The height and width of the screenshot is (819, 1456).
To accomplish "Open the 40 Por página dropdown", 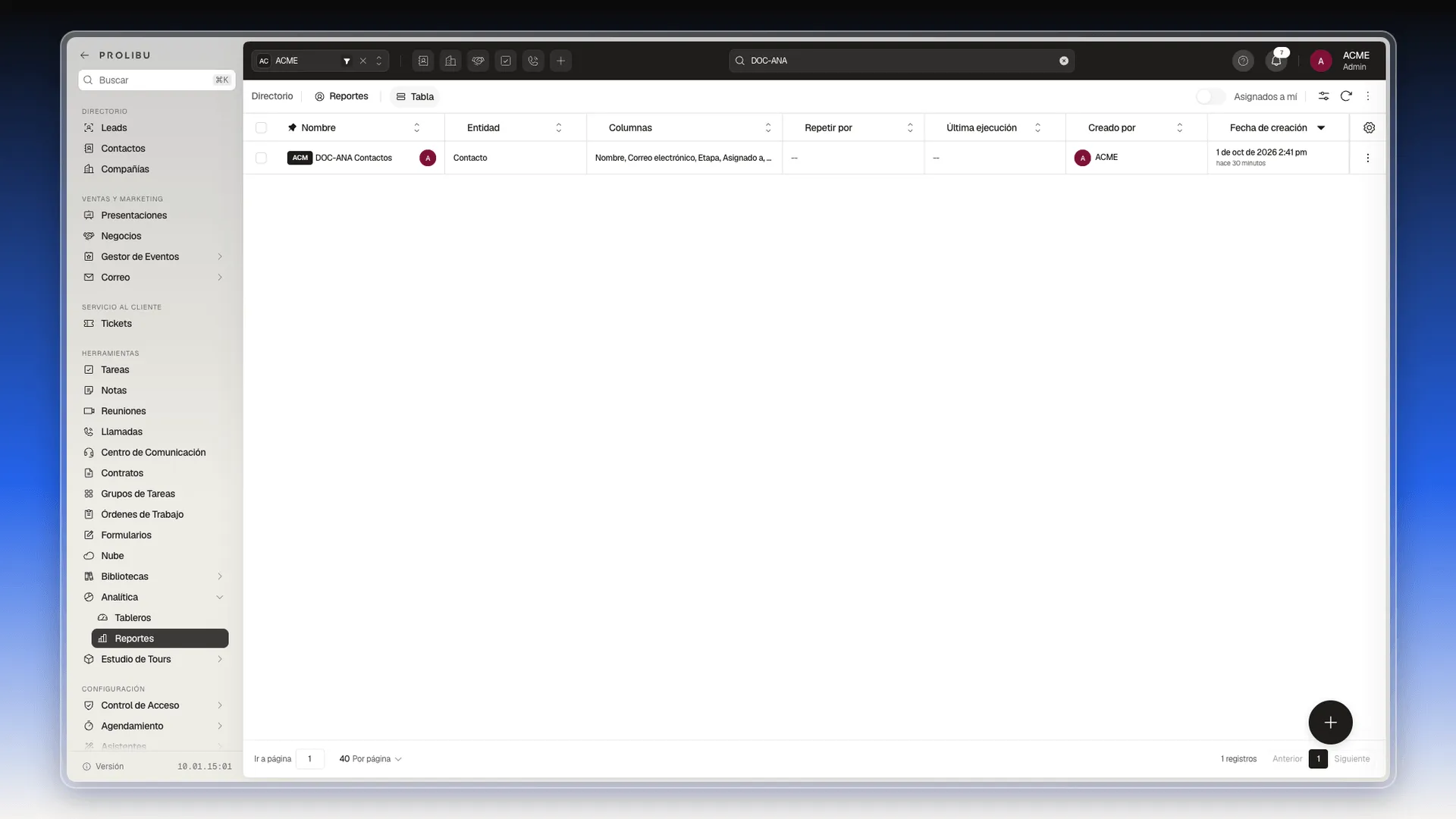I will (370, 758).
